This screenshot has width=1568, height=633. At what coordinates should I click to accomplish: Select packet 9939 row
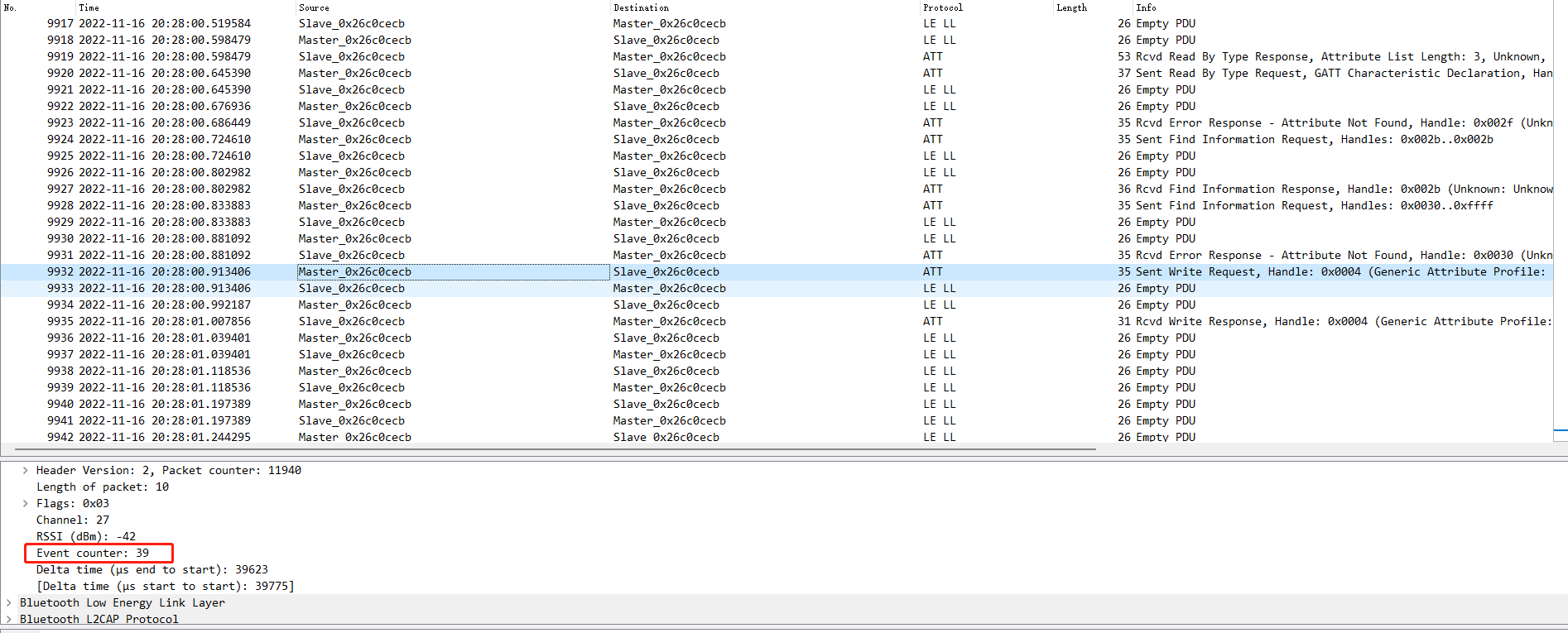point(777,387)
